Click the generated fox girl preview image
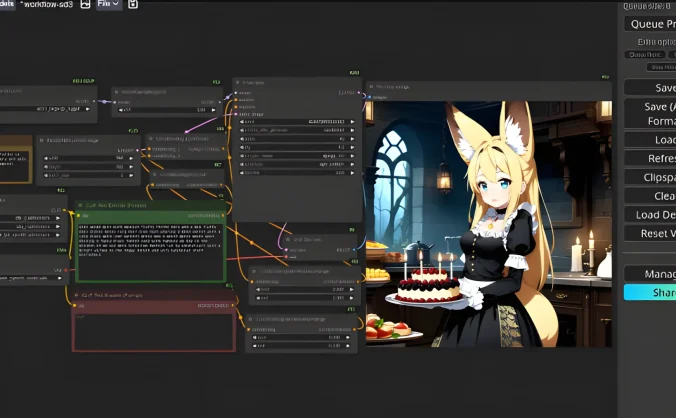The height and width of the screenshot is (418, 676). coord(488,224)
